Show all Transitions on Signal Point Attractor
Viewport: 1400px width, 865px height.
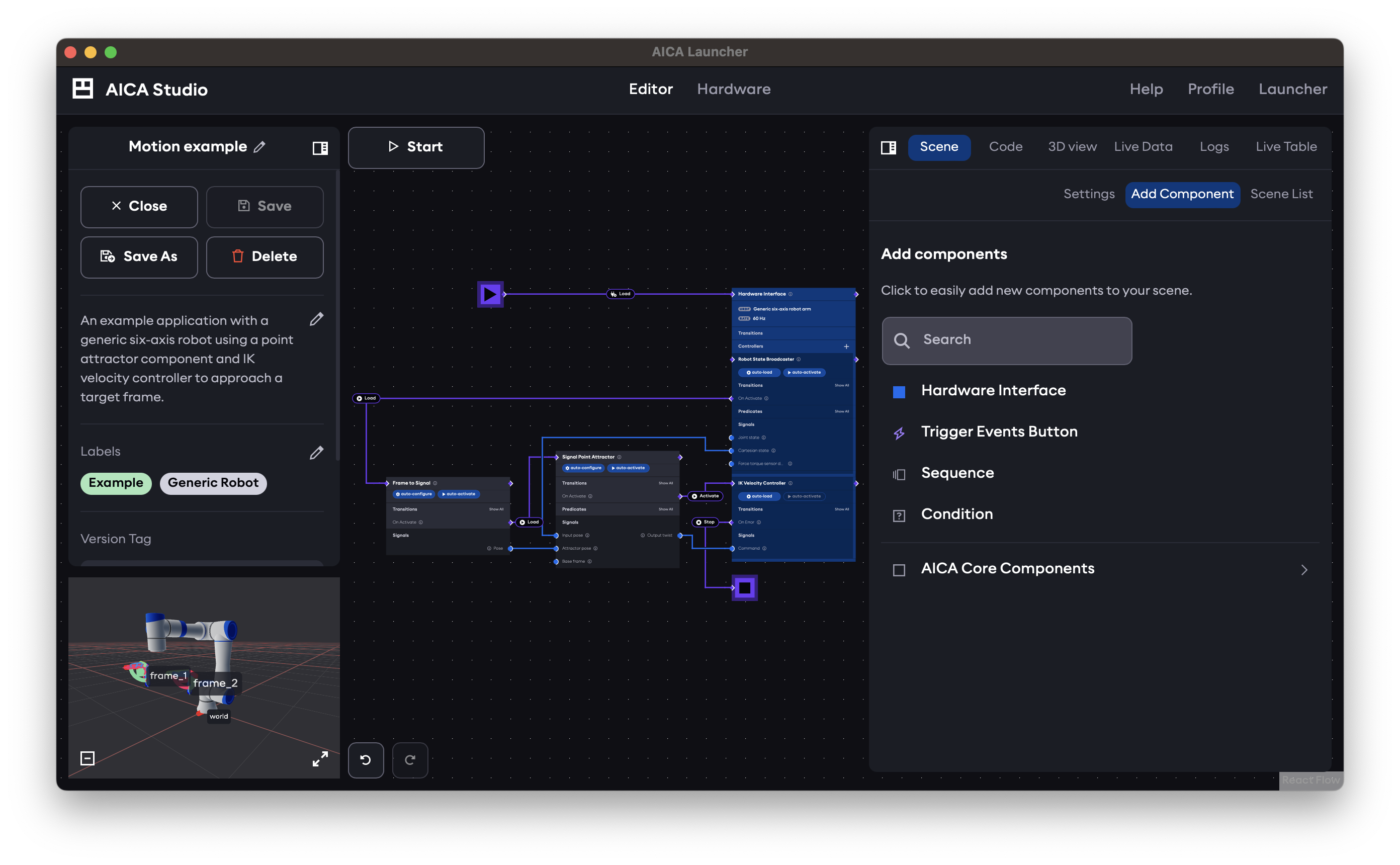[x=666, y=483]
